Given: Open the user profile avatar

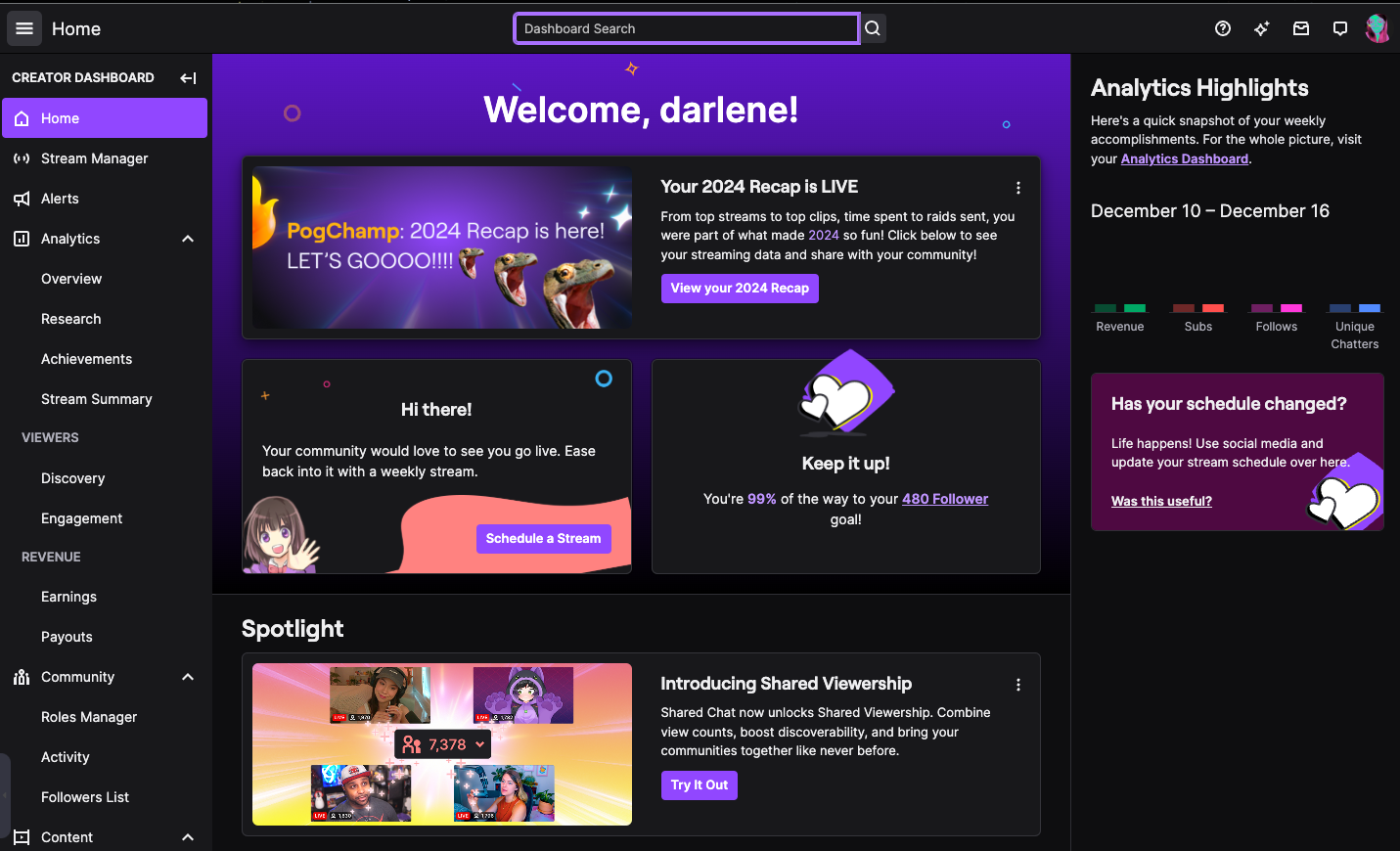Looking at the screenshot, I should point(1377,28).
